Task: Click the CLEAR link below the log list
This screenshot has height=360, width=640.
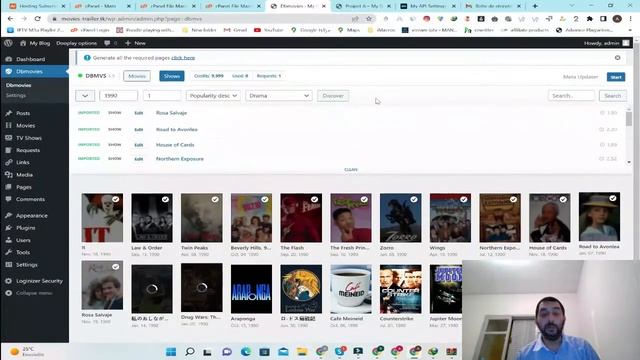Action: 351,169
